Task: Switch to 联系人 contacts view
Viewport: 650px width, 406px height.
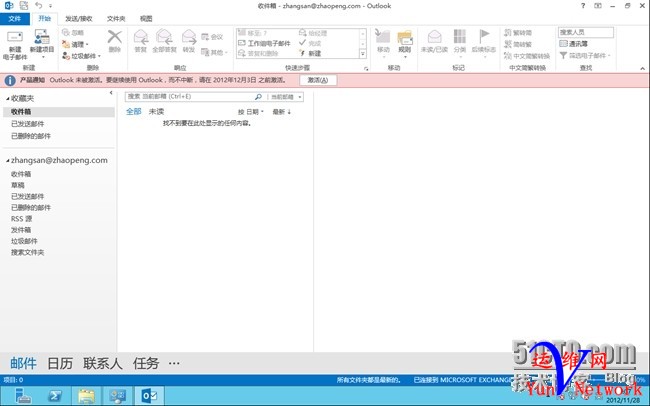Action: tap(103, 363)
